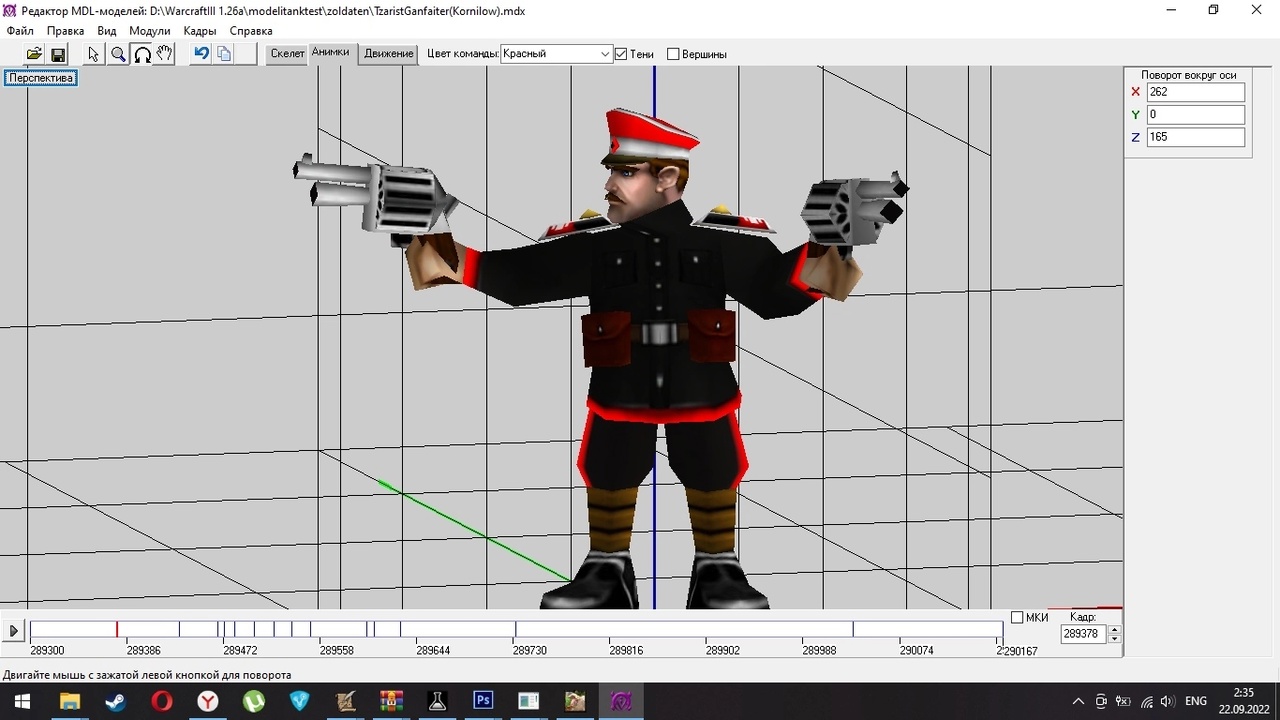Click the timeline label 289902
This screenshot has width=1280, height=720.
[723, 651]
